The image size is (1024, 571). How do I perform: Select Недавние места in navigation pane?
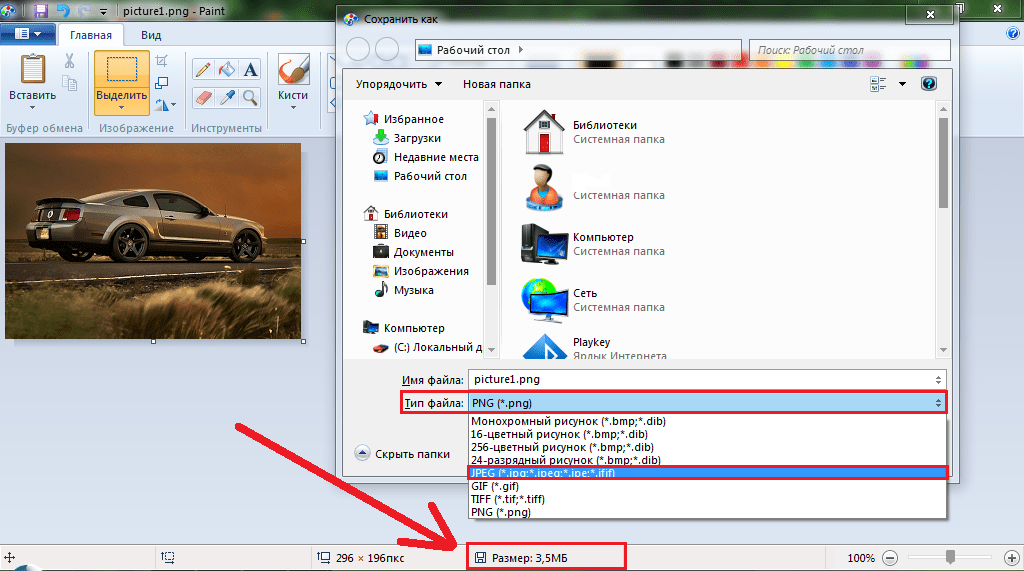point(426,157)
